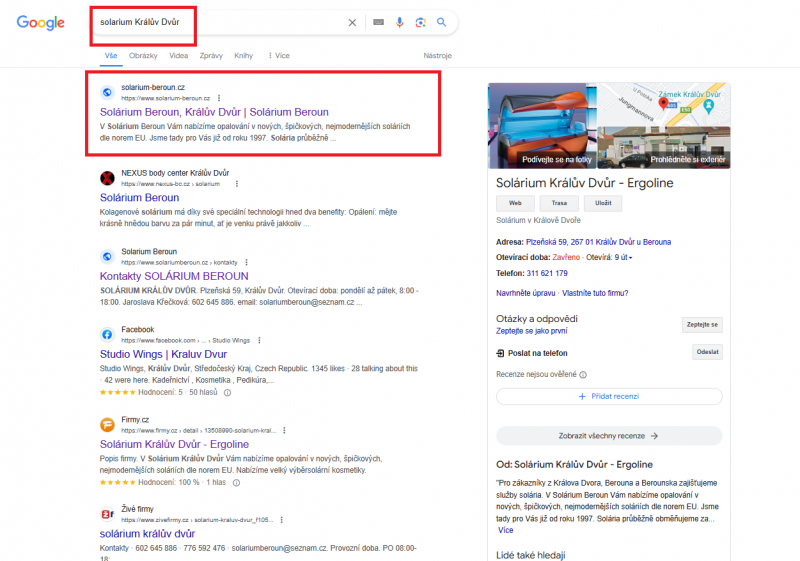
Task: Open Google Lens image search icon
Action: (420, 22)
